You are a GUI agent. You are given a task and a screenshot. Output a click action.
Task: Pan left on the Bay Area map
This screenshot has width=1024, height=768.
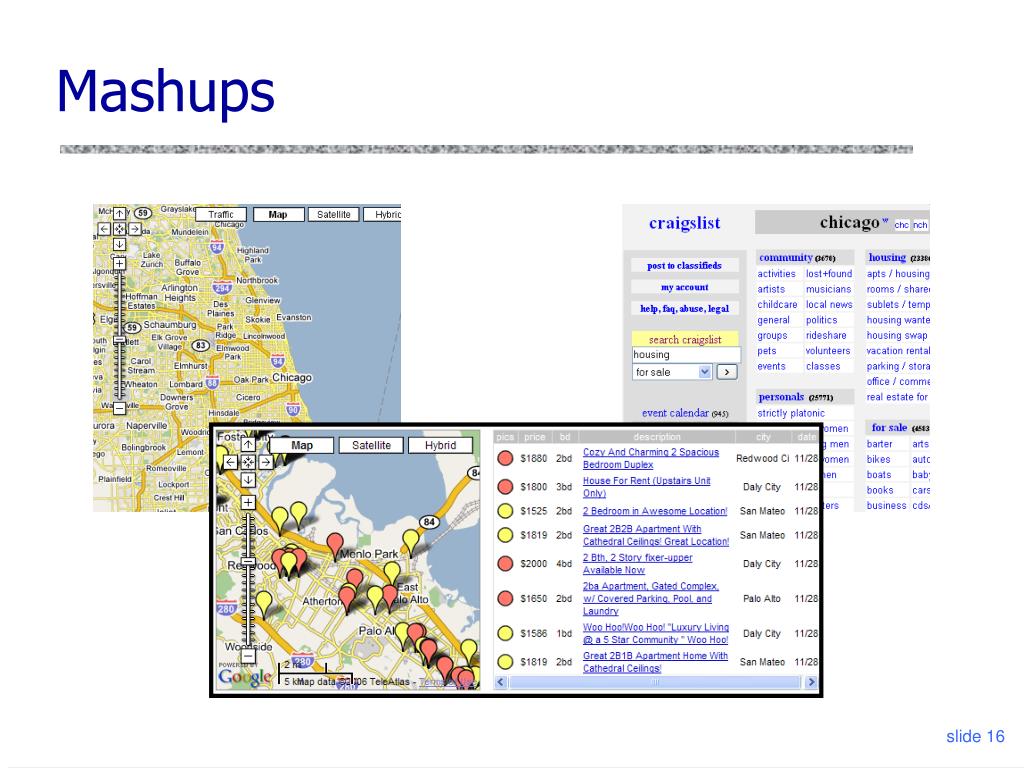click(x=231, y=462)
